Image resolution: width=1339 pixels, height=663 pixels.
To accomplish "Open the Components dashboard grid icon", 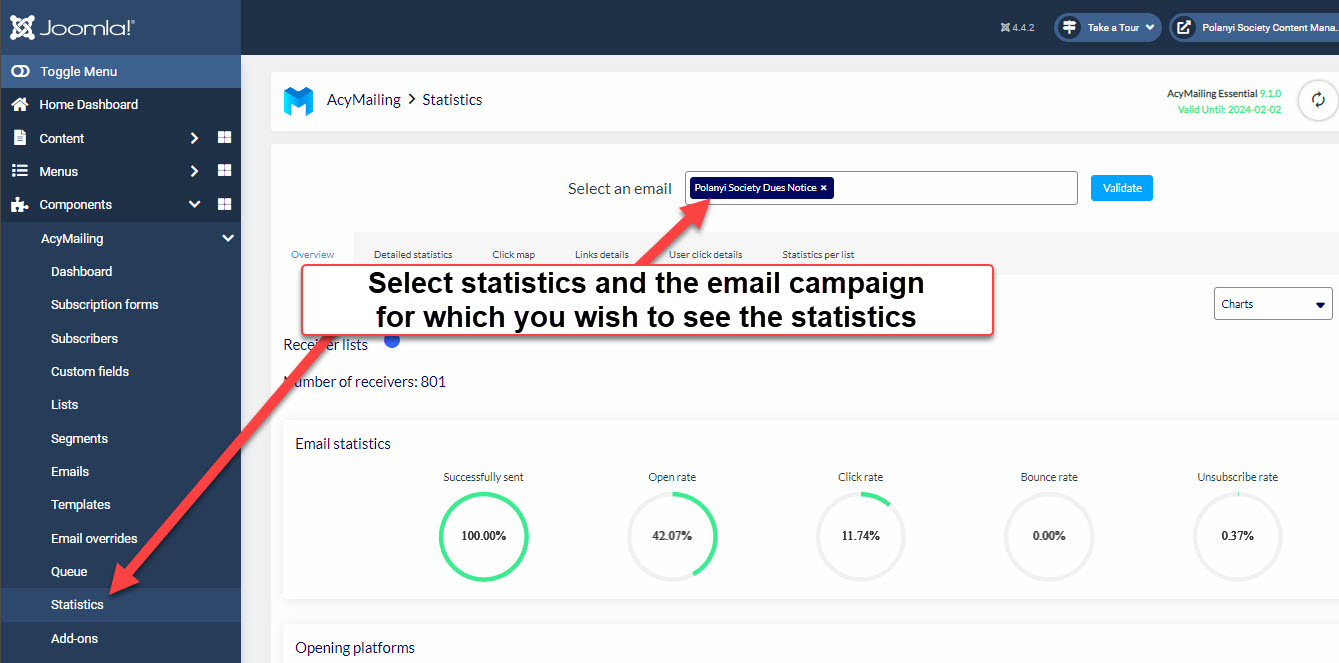I will [x=224, y=204].
